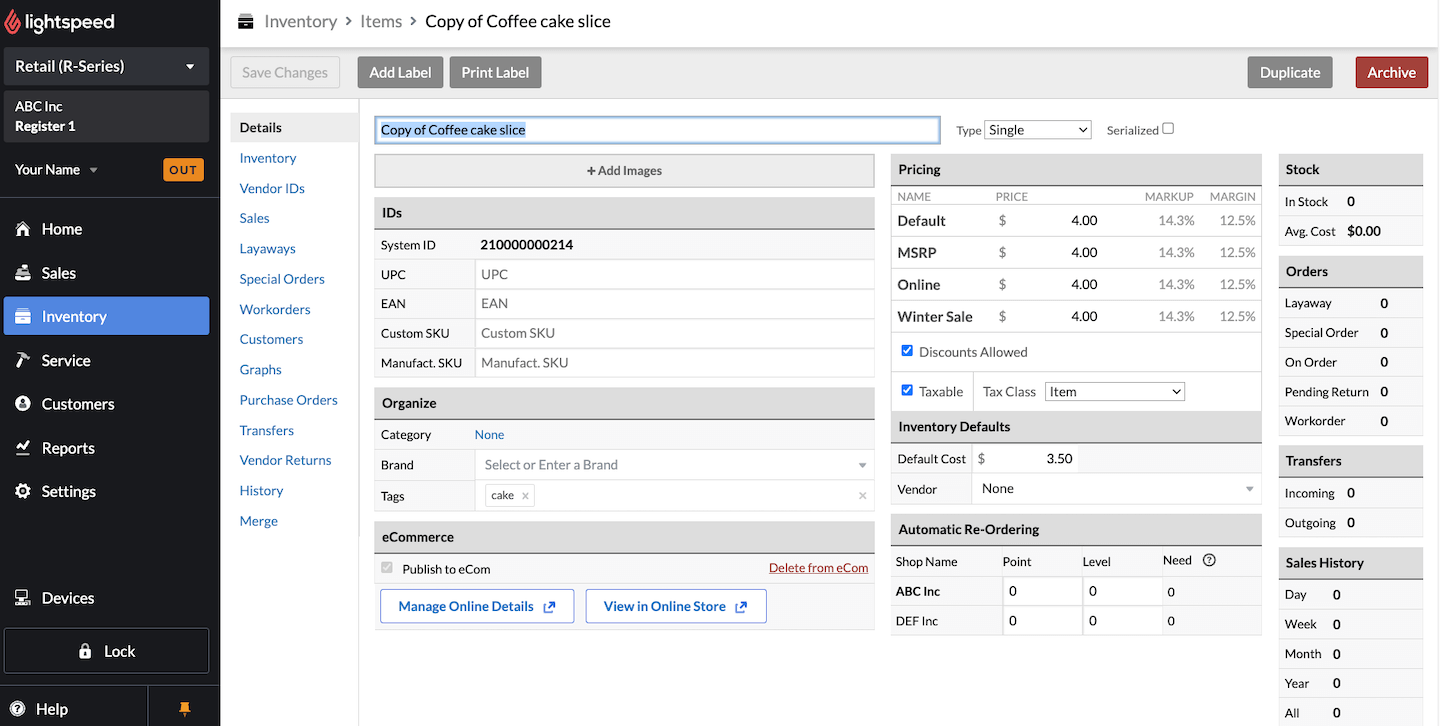This screenshot has height=726, width=1440.
Task: Click the Help question mark icon
Action: click(17, 709)
